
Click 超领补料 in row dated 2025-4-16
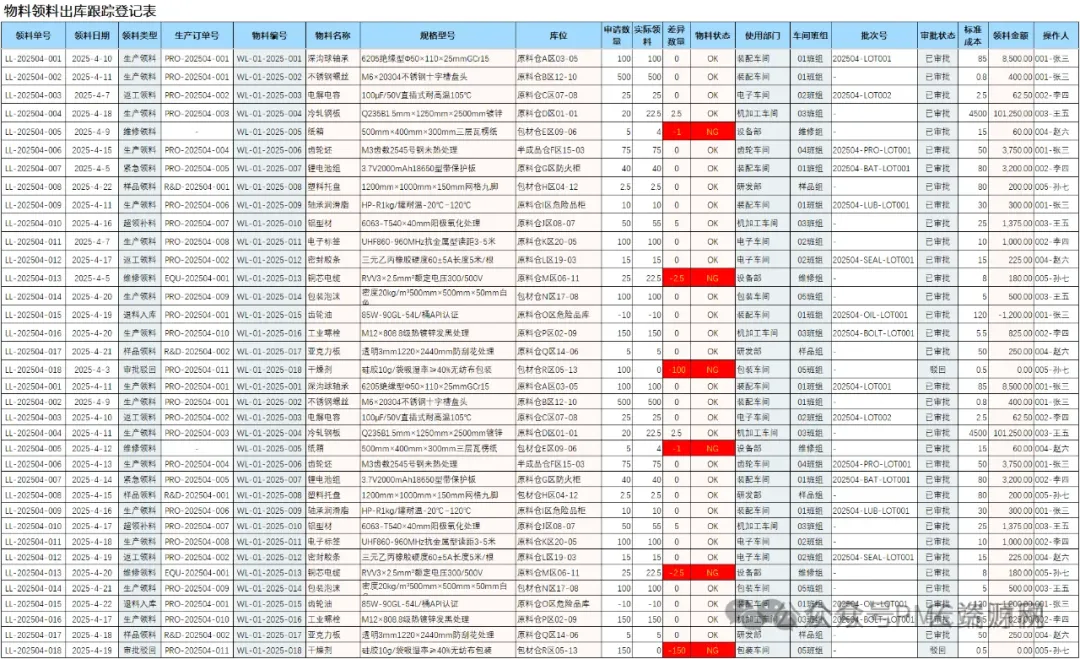(139, 223)
